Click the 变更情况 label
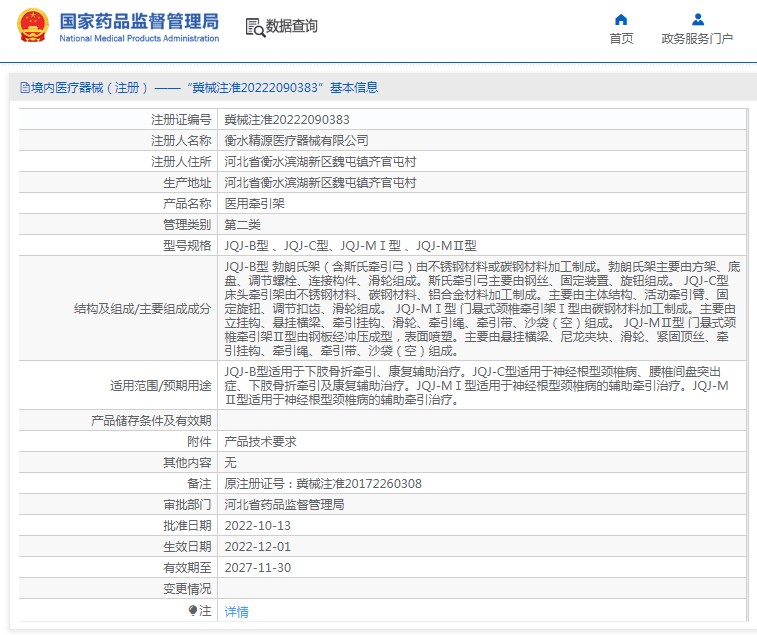The image size is (757, 635). click(187, 589)
